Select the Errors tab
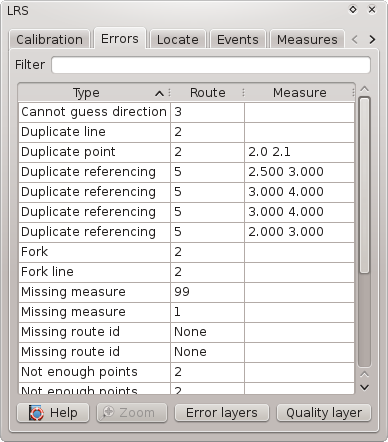Image resolution: width=388 pixels, height=442 pixels. coord(120,38)
